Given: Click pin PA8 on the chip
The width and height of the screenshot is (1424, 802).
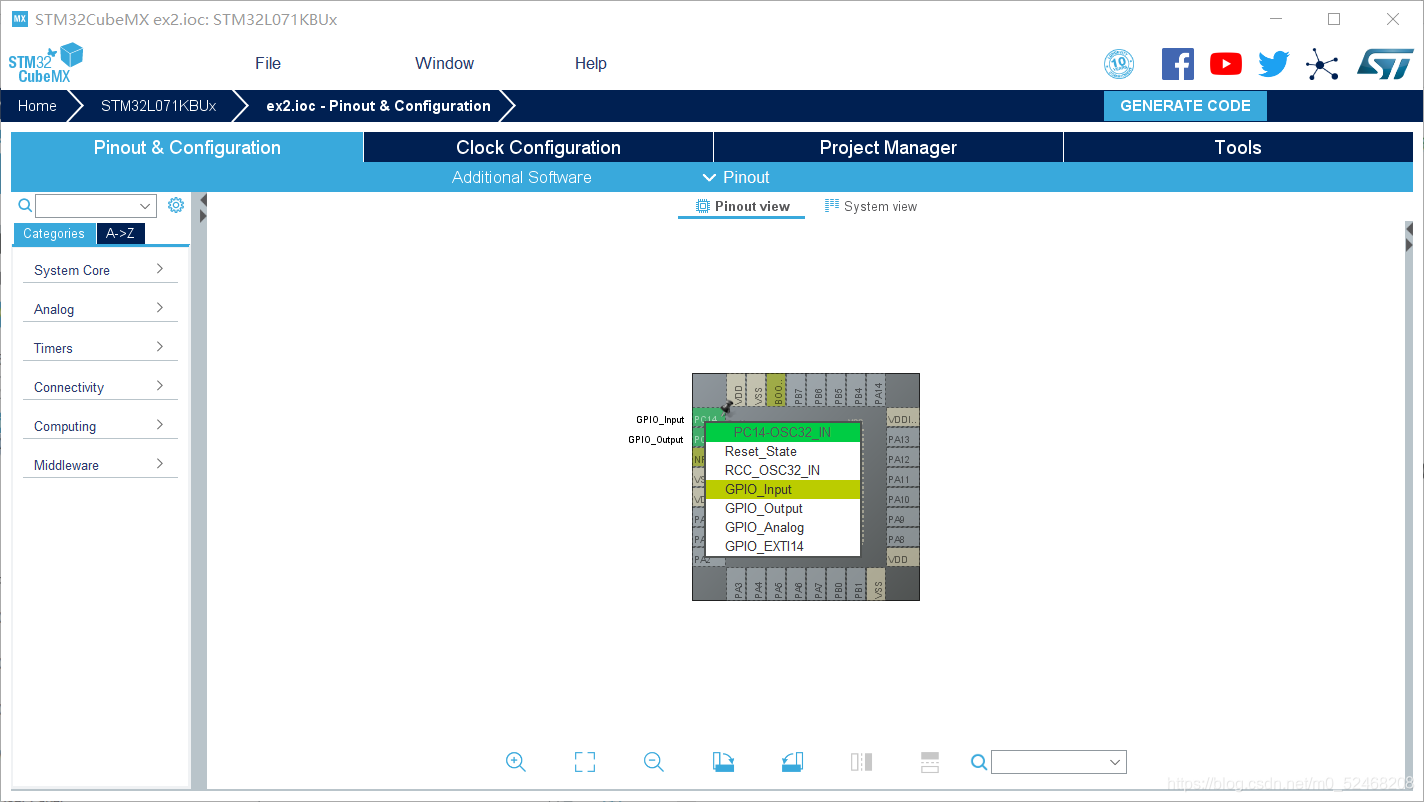Looking at the screenshot, I should (x=902, y=539).
